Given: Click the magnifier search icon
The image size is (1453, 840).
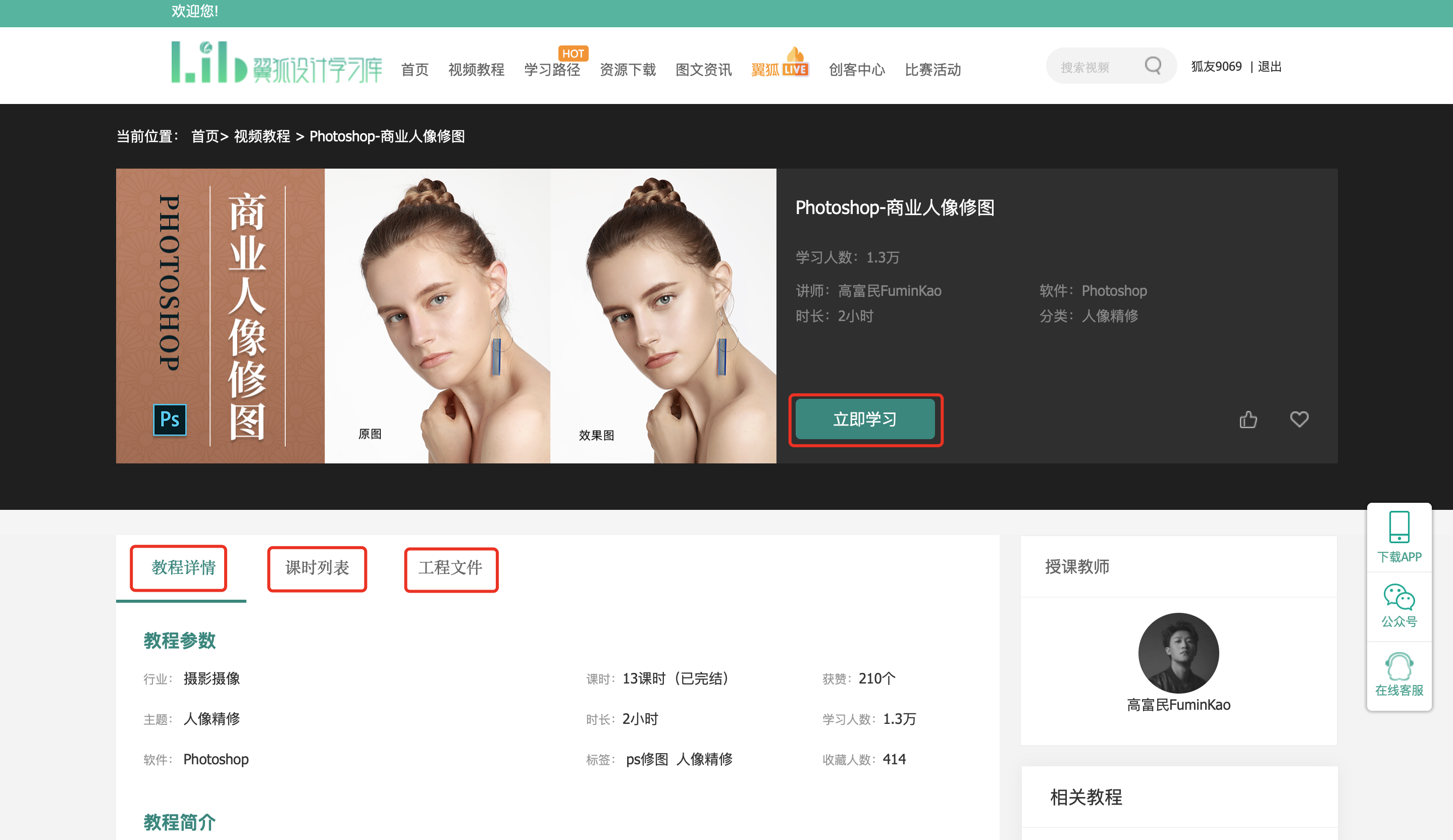Looking at the screenshot, I should click(x=1153, y=66).
